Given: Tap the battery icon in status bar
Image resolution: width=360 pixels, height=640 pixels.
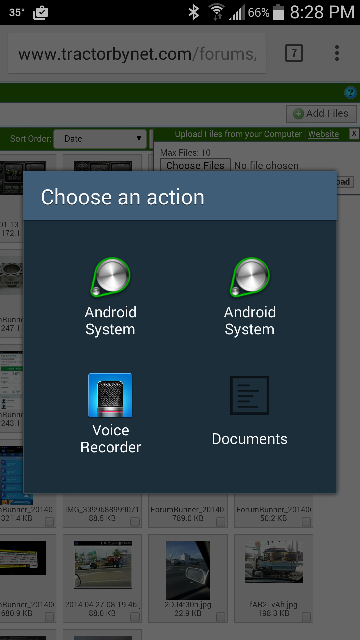Looking at the screenshot, I should point(278,12).
